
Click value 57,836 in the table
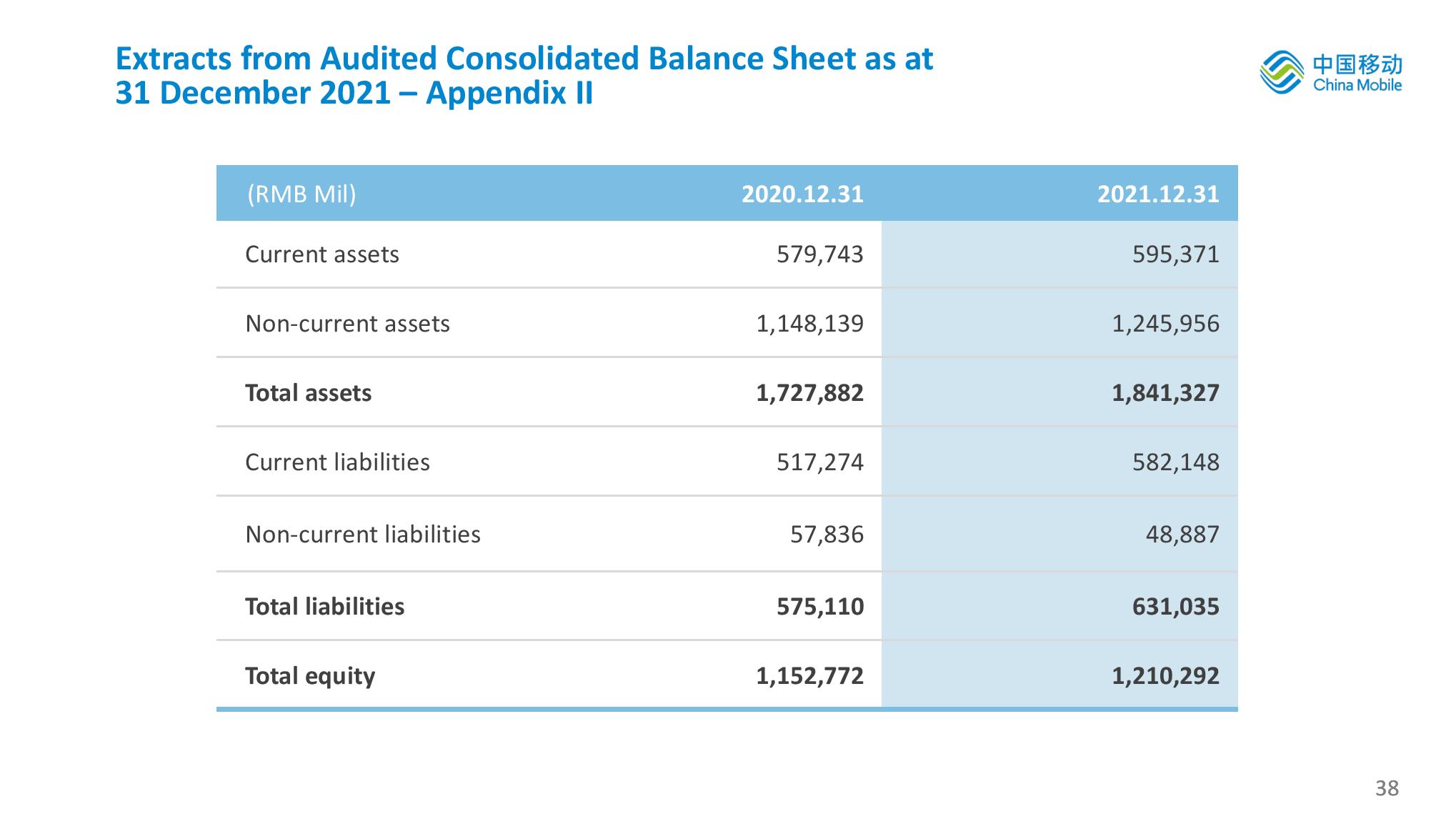pos(827,535)
